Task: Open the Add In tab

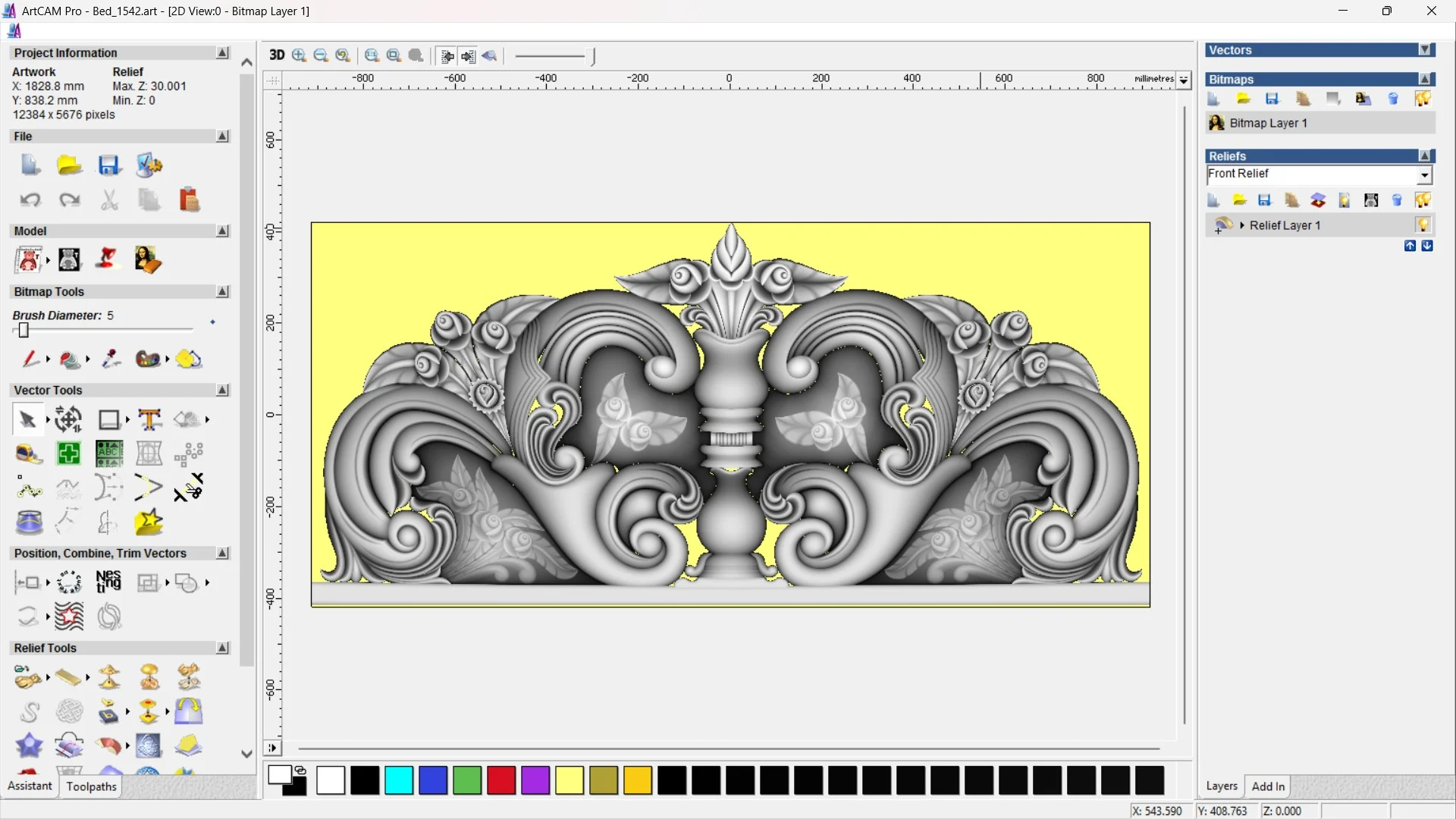Action: click(x=1268, y=786)
